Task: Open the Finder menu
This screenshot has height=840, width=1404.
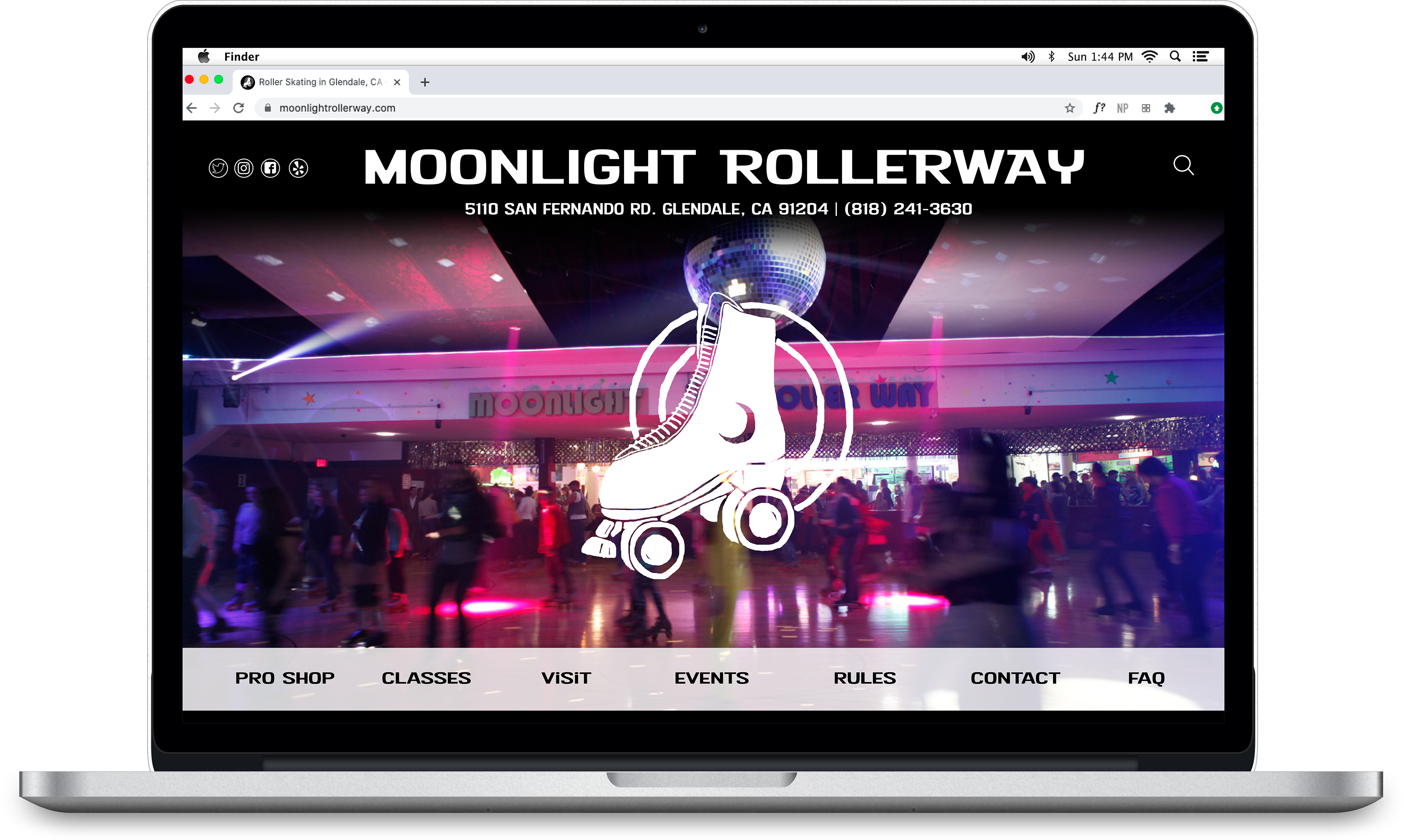Action: point(241,57)
